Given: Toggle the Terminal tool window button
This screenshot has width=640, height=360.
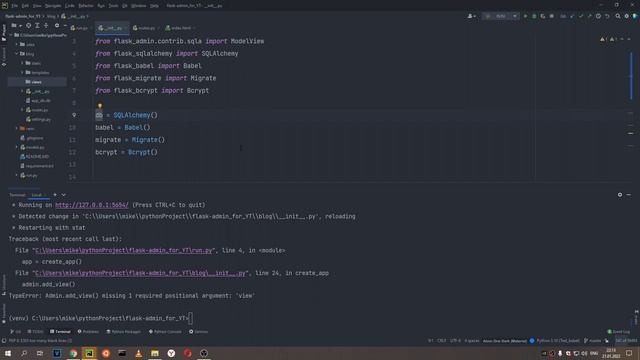Looking at the screenshot, I should [x=60, y=332].
